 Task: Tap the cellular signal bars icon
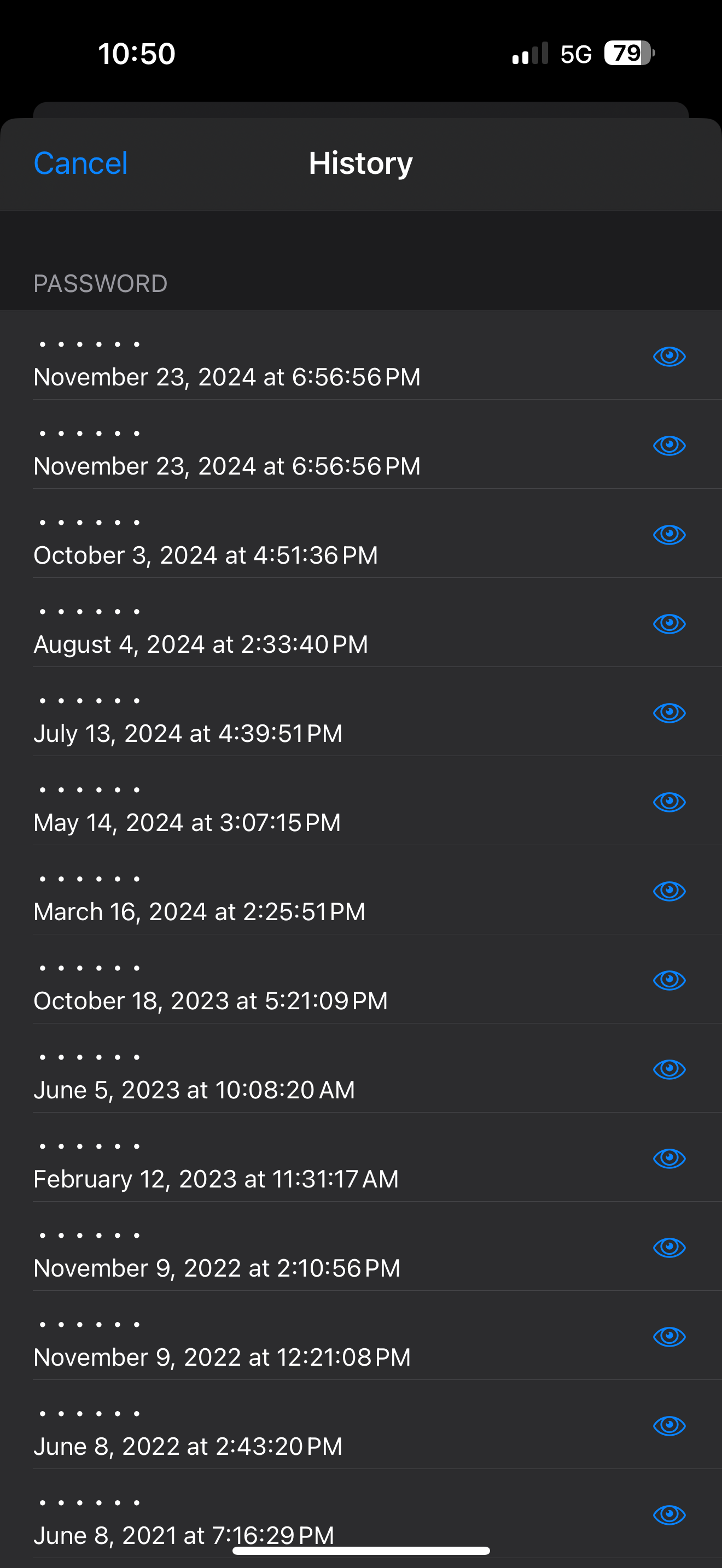(x=530, y=54)
